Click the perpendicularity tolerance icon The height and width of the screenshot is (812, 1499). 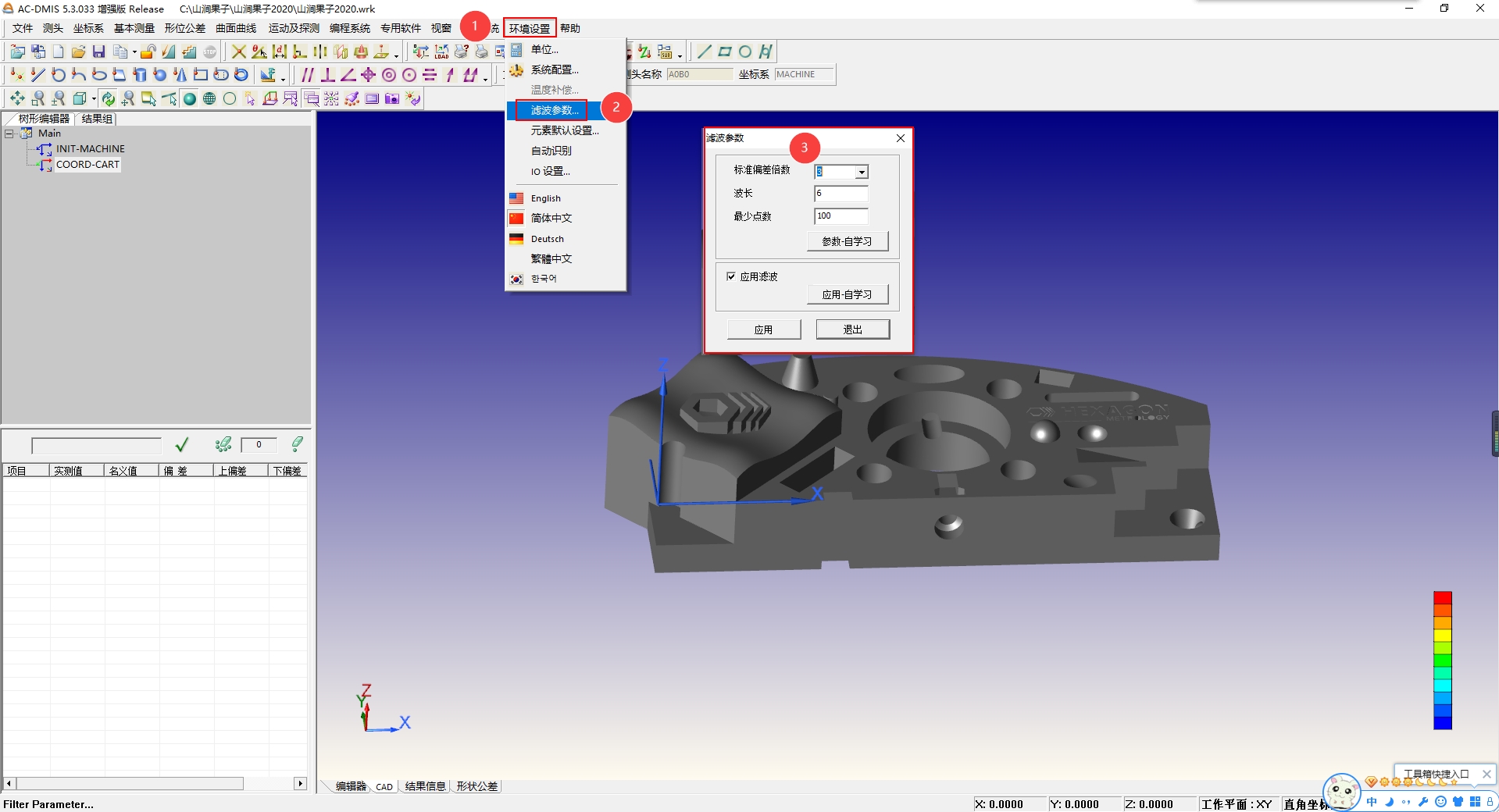point(328,75)
